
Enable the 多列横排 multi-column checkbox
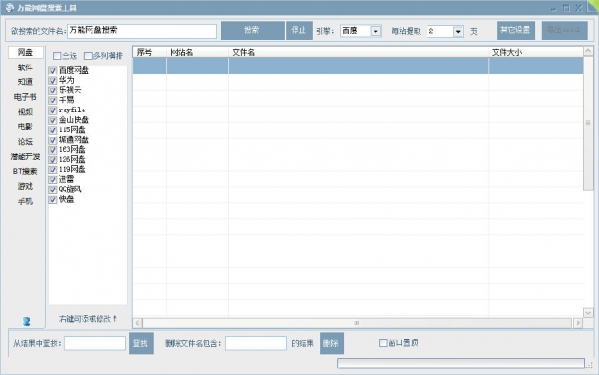point(88,56)
